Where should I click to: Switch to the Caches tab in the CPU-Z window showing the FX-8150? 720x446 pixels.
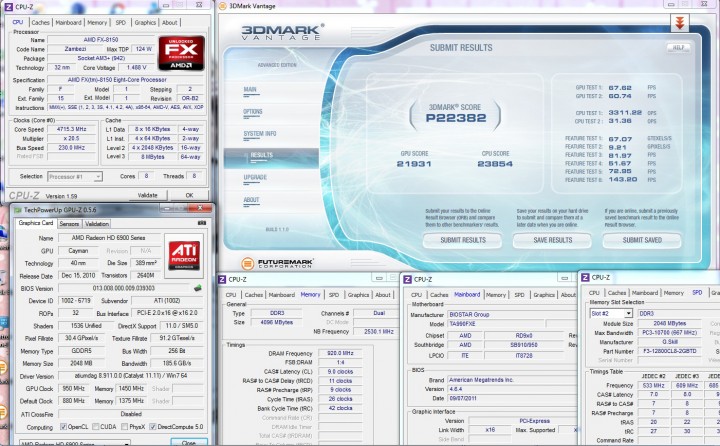point(40,23)
